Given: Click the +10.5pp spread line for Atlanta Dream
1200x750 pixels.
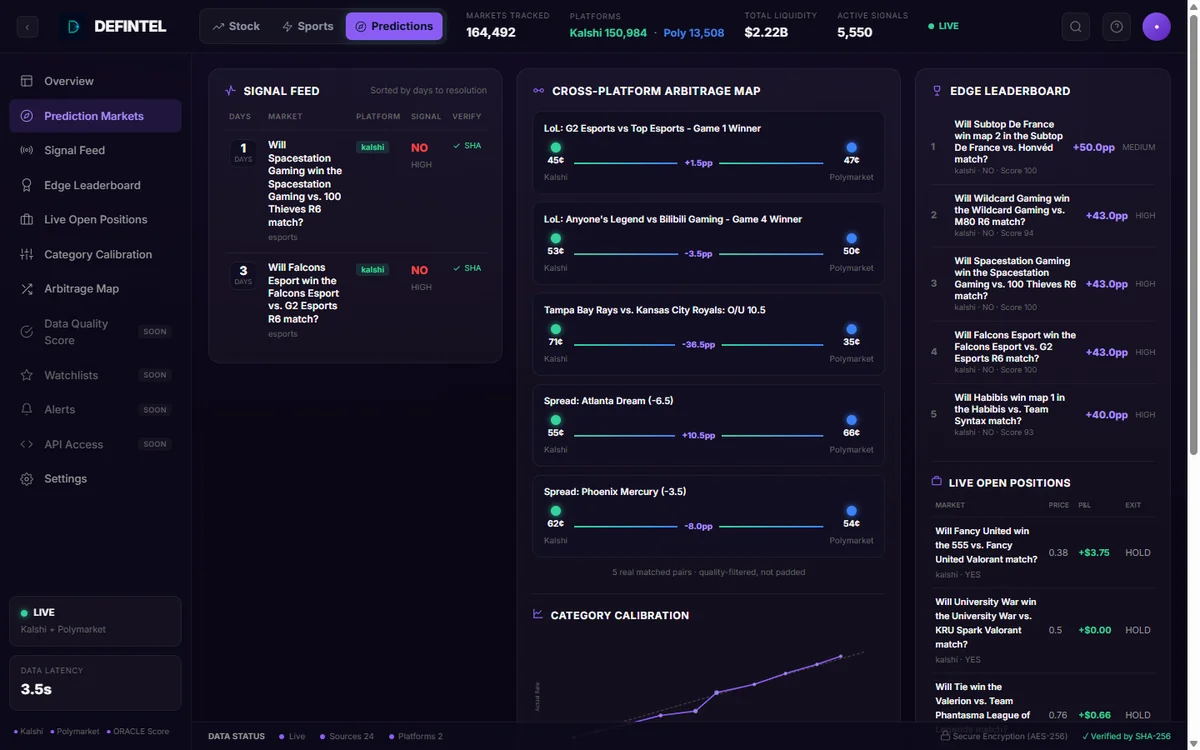Looking at the screenshot, I should (x=699, y=436).
